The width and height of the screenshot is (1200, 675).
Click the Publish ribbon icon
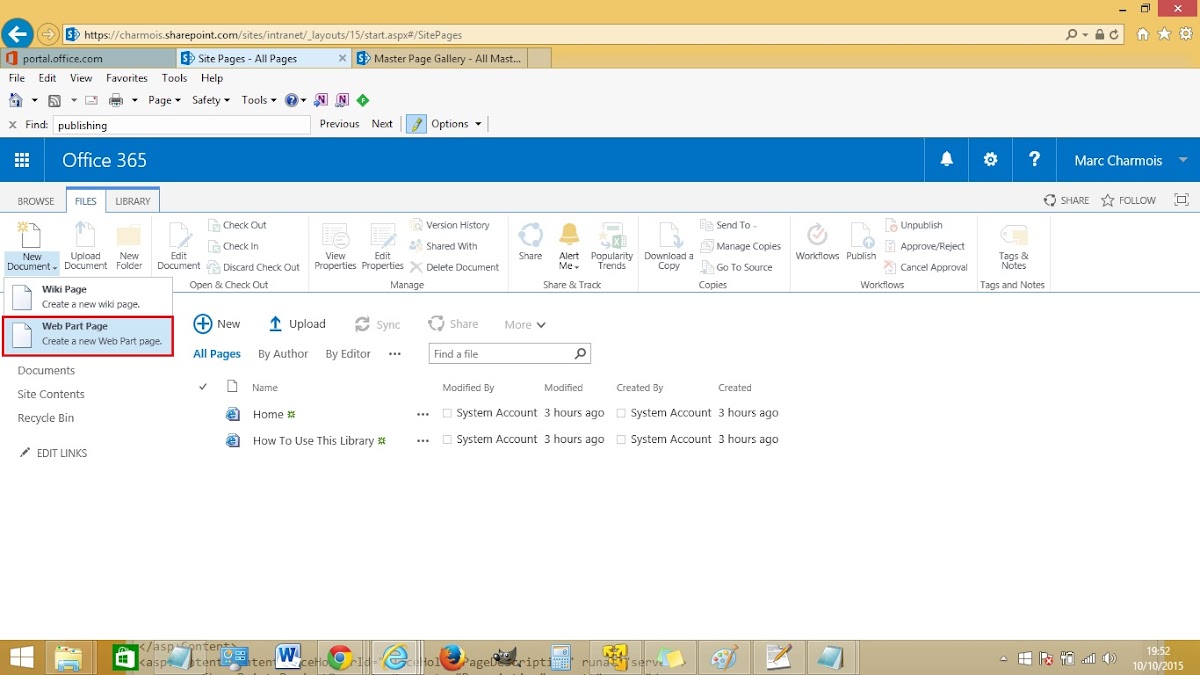(x=861, y=243)
